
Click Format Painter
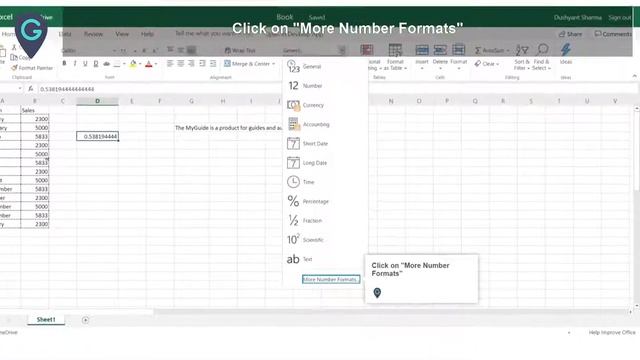(32, 68)
